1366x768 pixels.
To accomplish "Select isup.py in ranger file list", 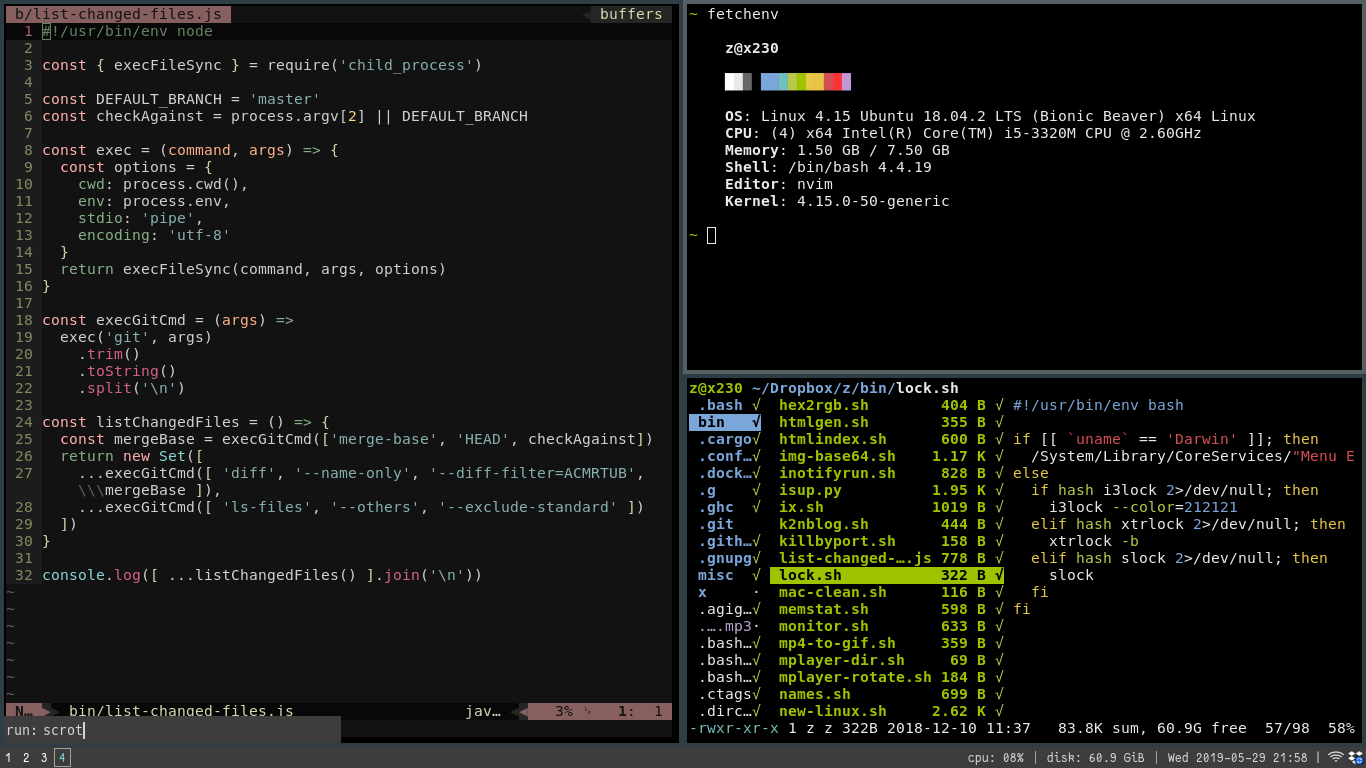I will click(887, 490).
